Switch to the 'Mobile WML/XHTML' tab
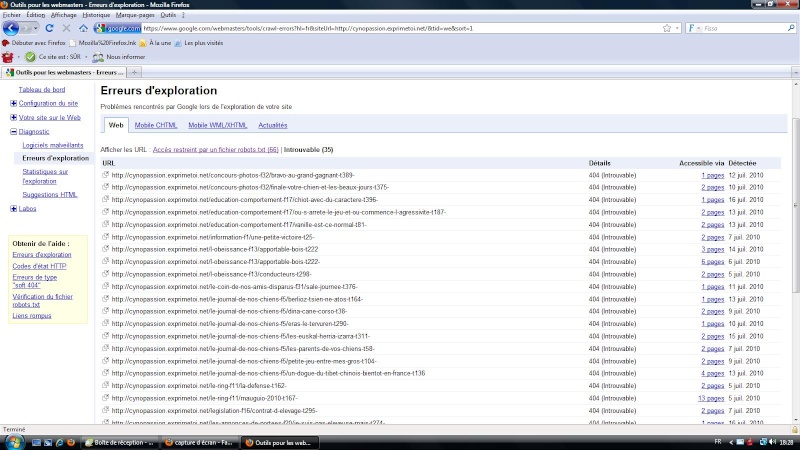The width and height of the screenshot is (800, 450). [217, 125]
